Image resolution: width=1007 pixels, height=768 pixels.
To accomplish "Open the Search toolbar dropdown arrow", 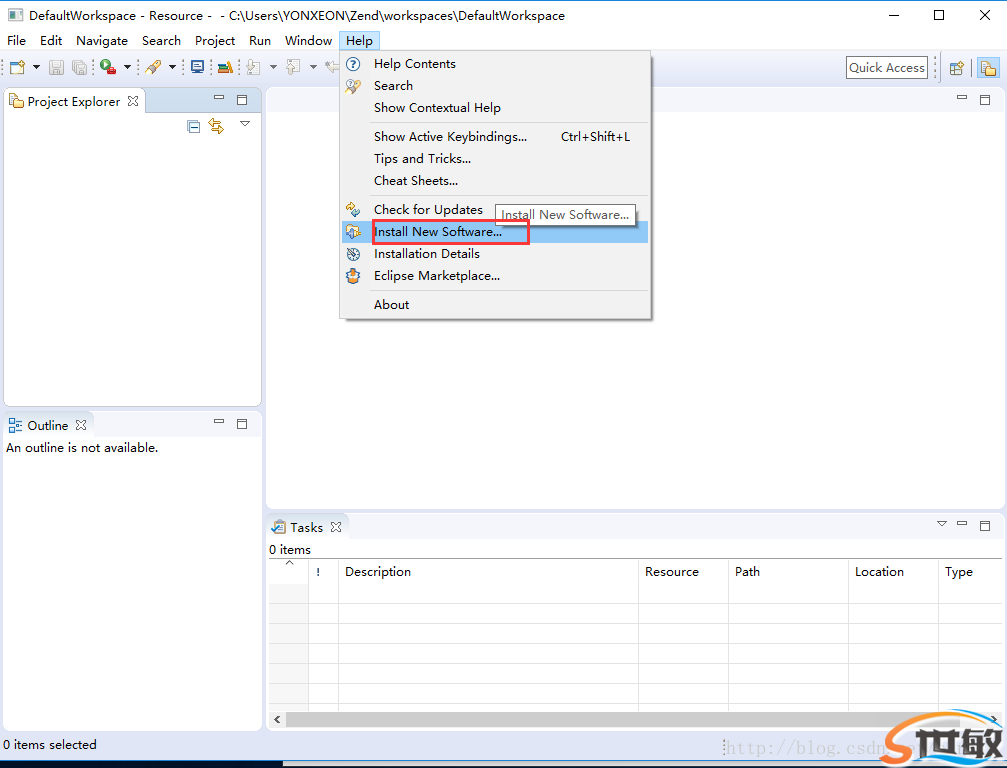I will click(x=172, y=67).
